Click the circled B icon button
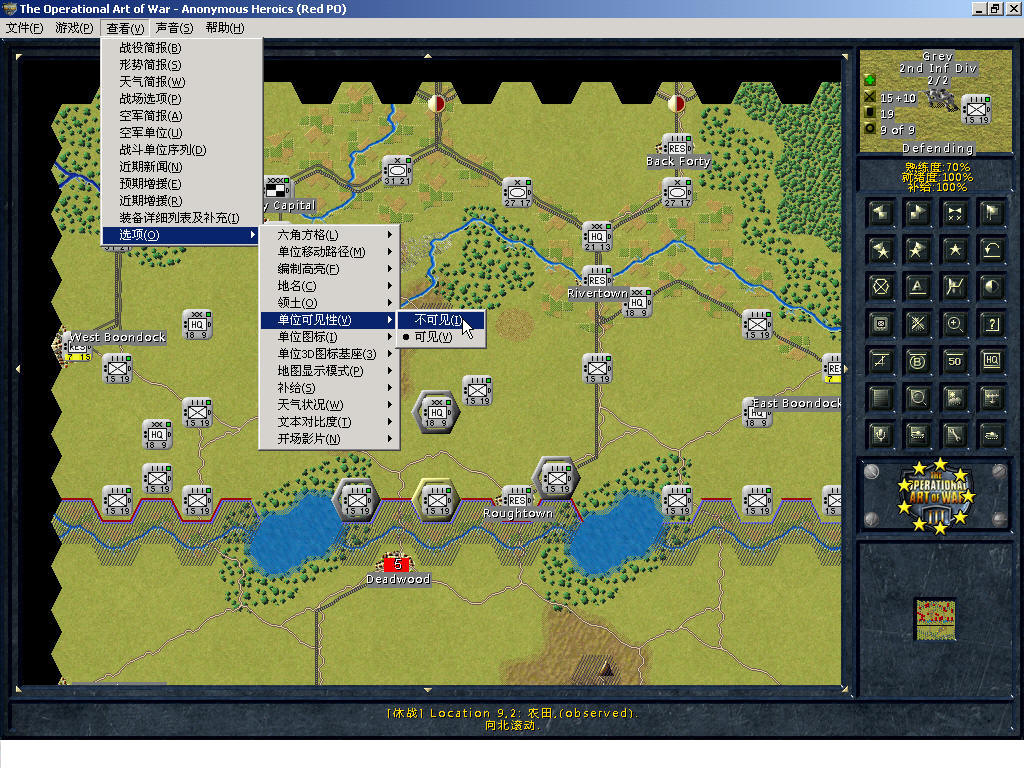Viewport: 1024px width, 768px height. [x=918, y=360]
